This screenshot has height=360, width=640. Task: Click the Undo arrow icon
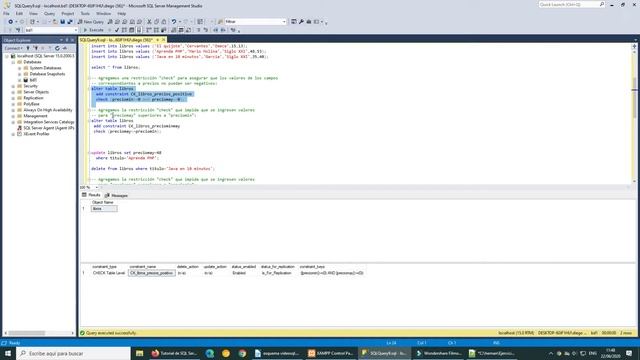coord(174,22)
